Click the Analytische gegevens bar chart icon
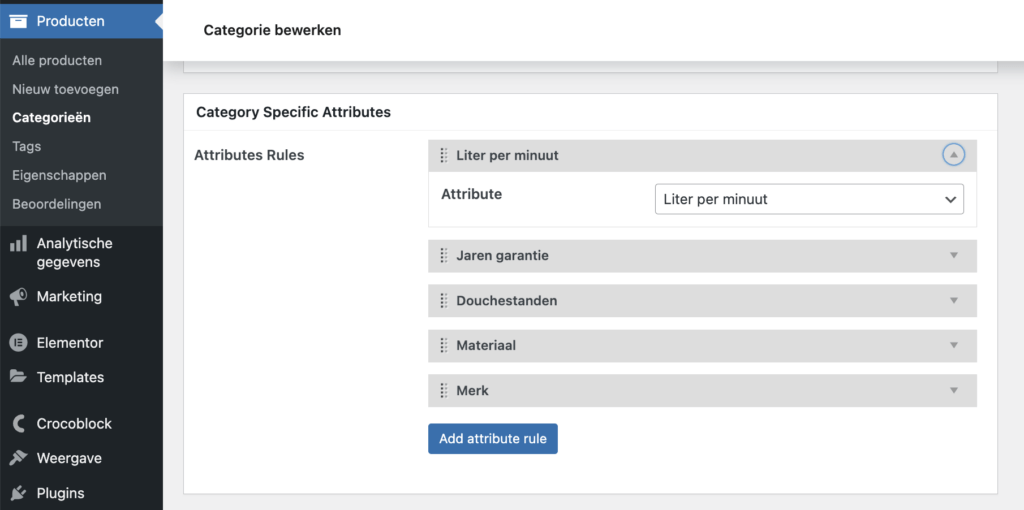The width and height of the screenshot is (1024, 510). (x=18, y=244)
